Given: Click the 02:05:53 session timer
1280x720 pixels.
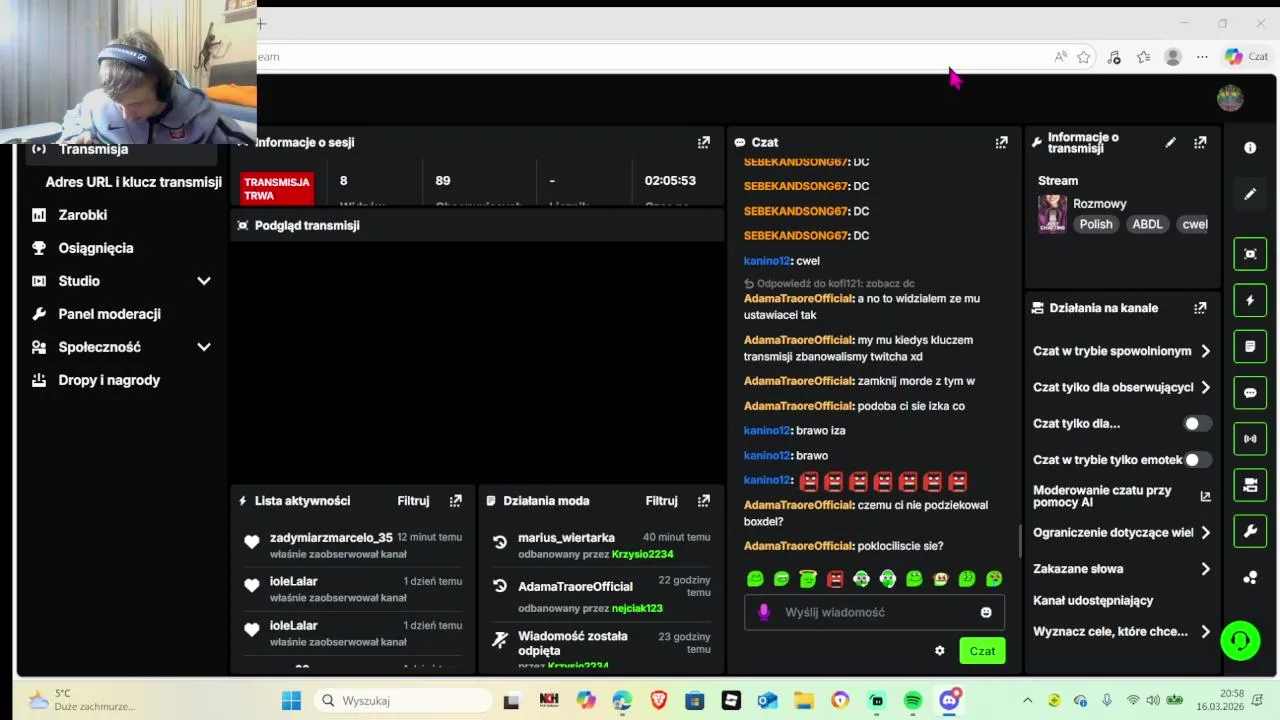Looking at the screenshot, I should [x=670, y=181].
